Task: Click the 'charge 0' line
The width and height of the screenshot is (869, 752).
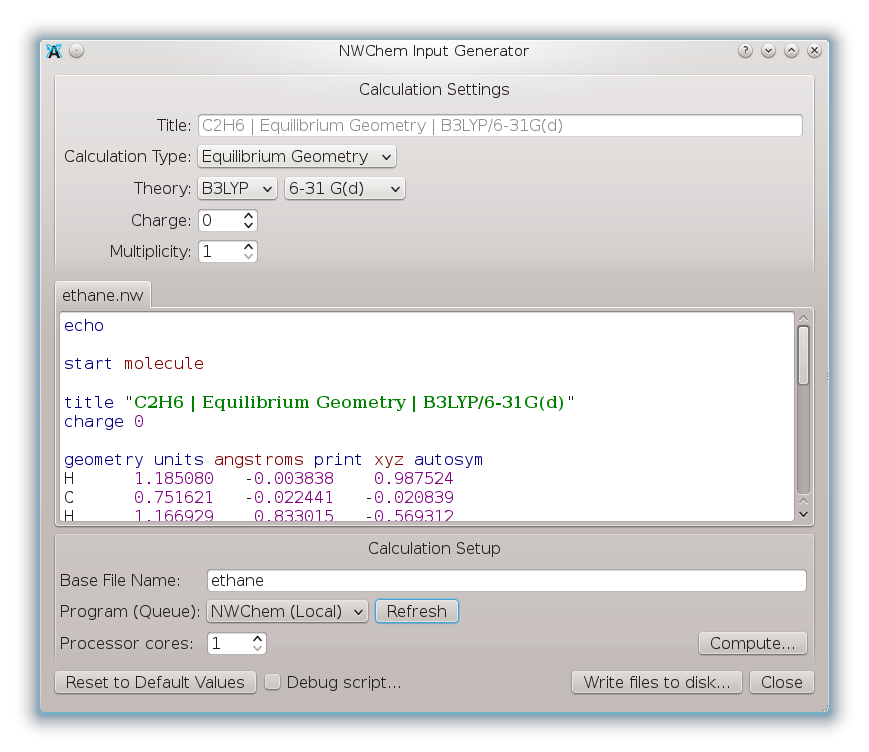Action: coord(104,422)
